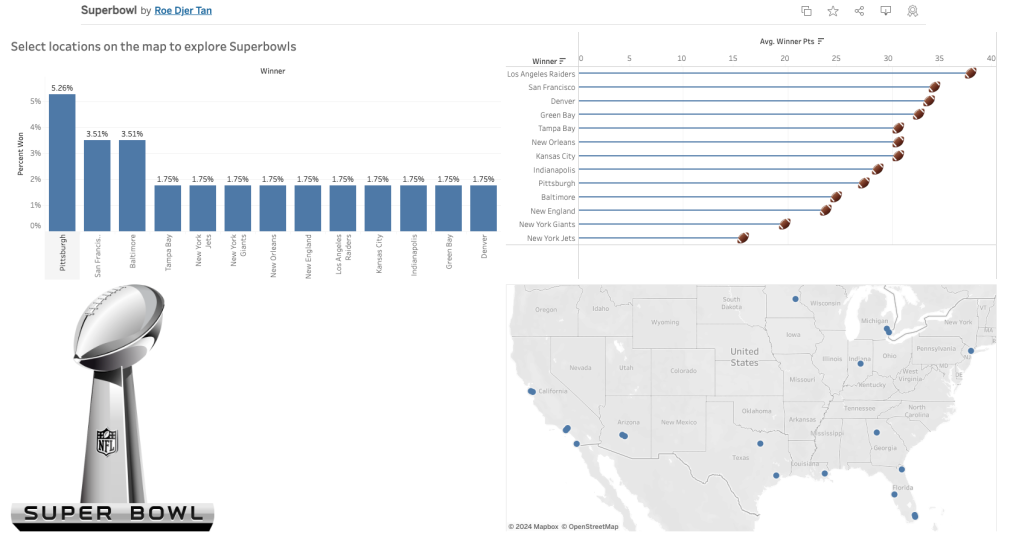Click the award ribbon badge icon

913,11
